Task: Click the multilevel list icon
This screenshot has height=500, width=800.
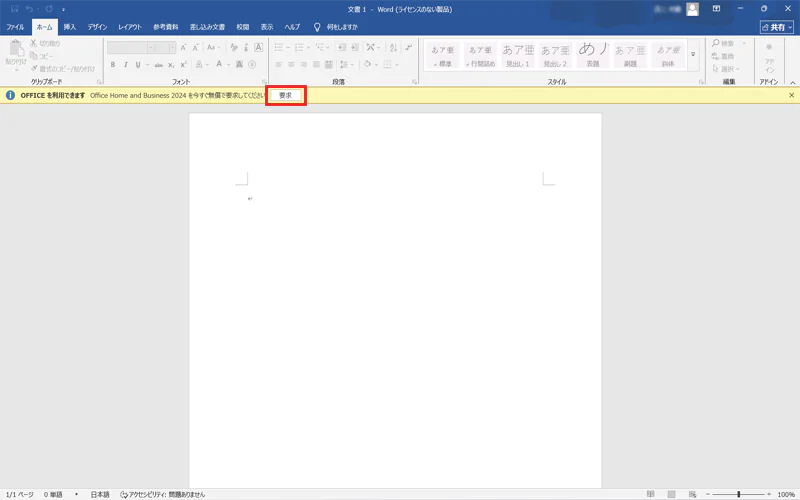Action: tap(320, 47)
